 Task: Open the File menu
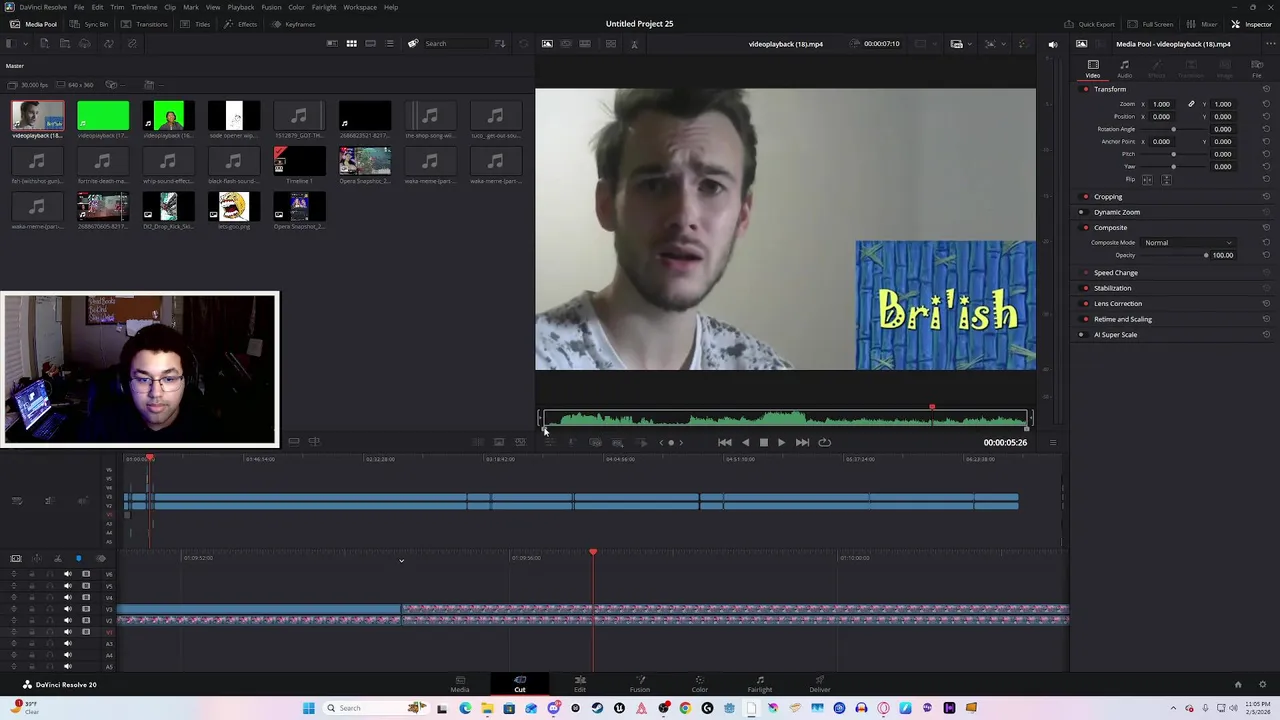point(79,7)
